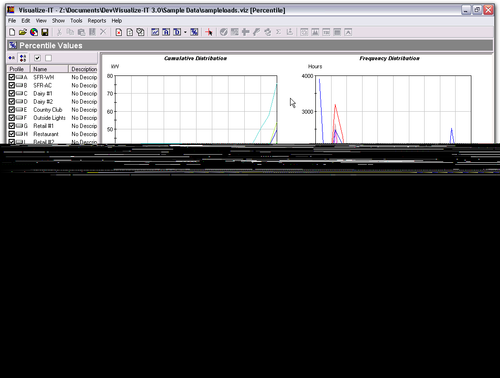Sort by the Name column header
This screenshot has height=378, width=500.
[49, 69]
